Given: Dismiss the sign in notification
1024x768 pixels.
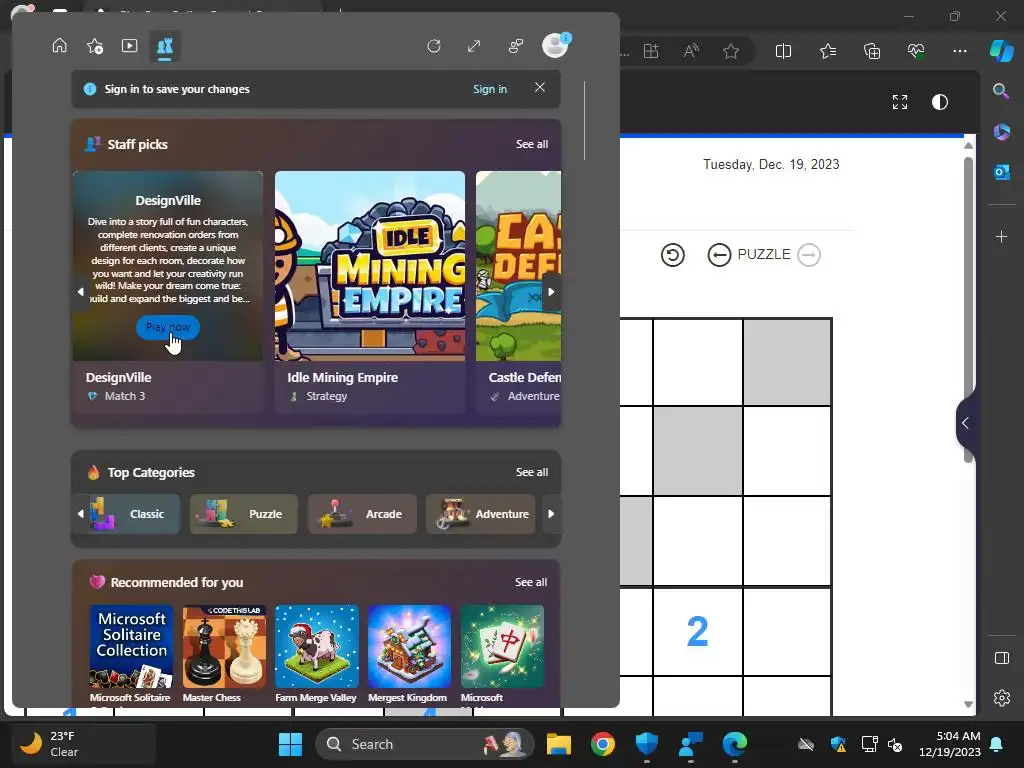Looking at the screenshot, I should pyautogui.click(x=539, y=88).
